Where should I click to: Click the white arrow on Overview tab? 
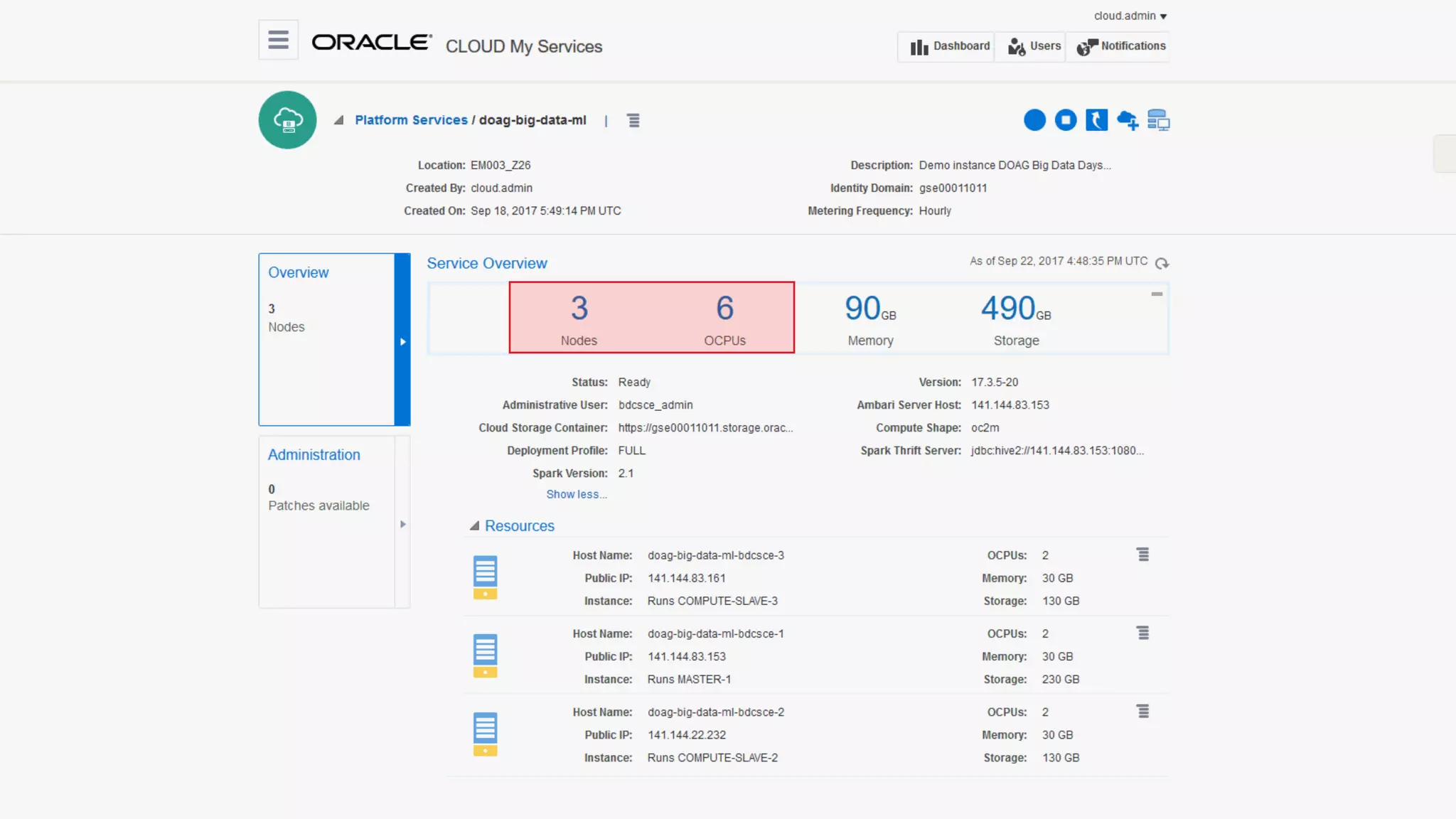coord(403,342)
